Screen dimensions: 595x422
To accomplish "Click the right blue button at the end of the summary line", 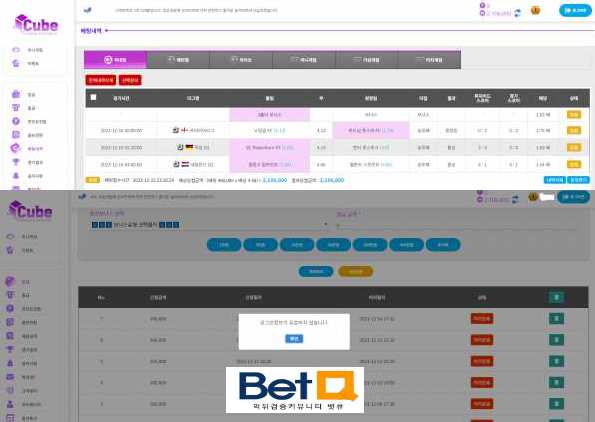I will [578, 180].
